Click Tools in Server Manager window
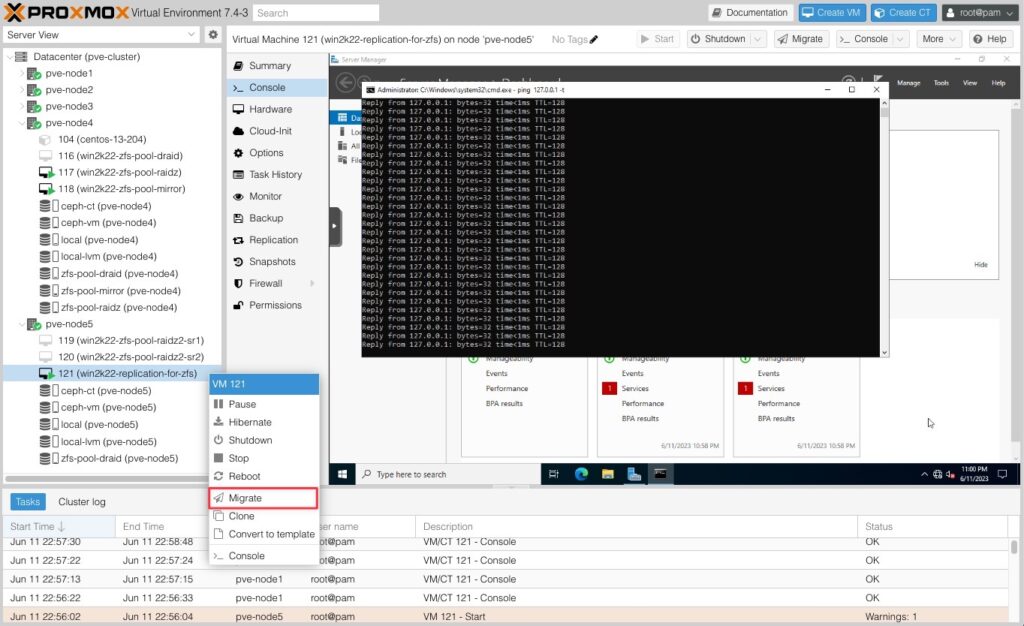This screenshot has height=626, width=1024. click(940, 83)
